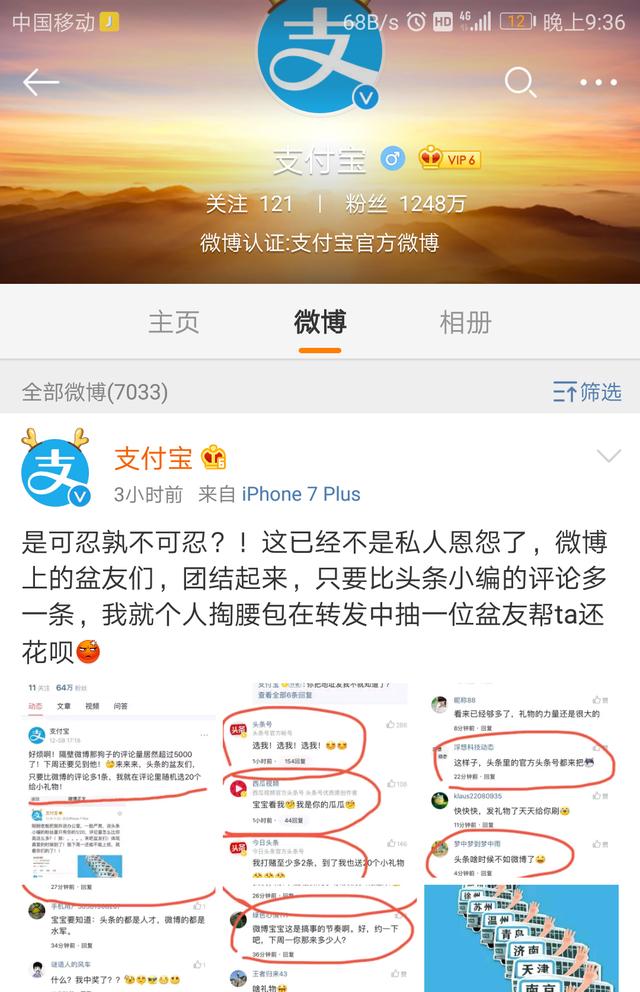Tap the crown badge beside post author name
The width and height of the screenshot is (640, 992).
[213, 457]
